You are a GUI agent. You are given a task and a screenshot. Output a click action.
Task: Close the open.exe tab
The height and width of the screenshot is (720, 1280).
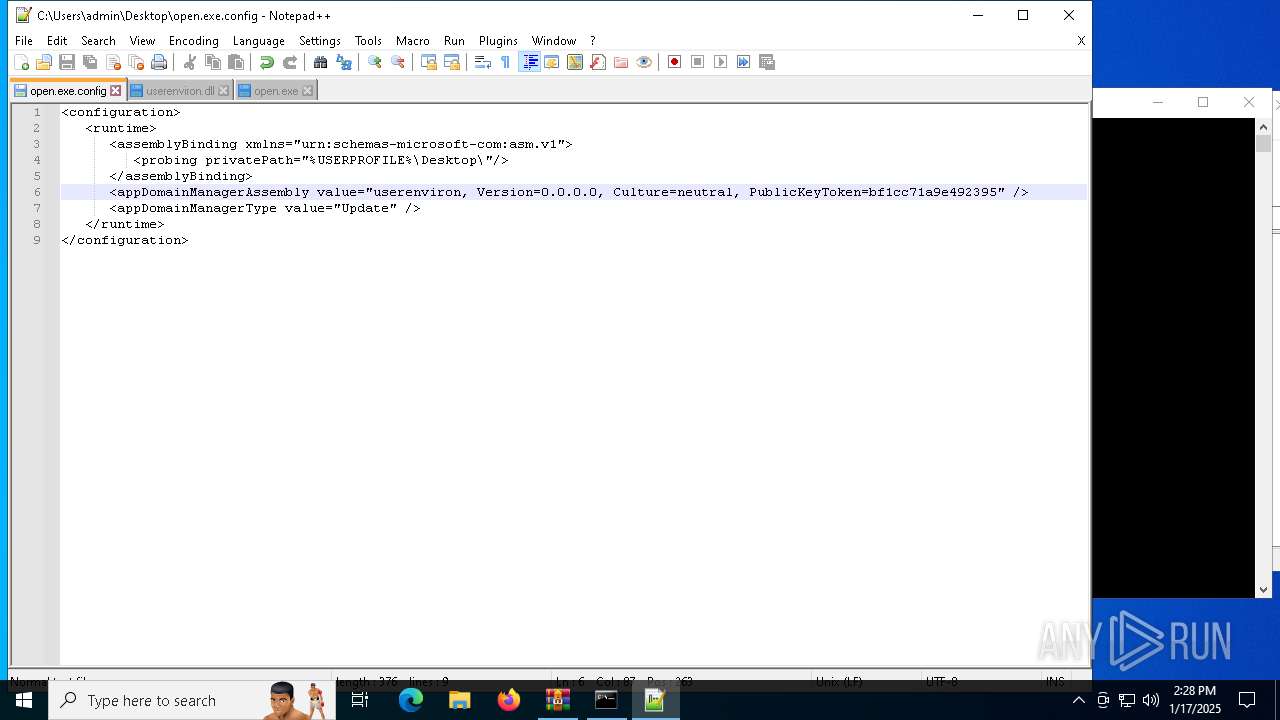point(307,91)
